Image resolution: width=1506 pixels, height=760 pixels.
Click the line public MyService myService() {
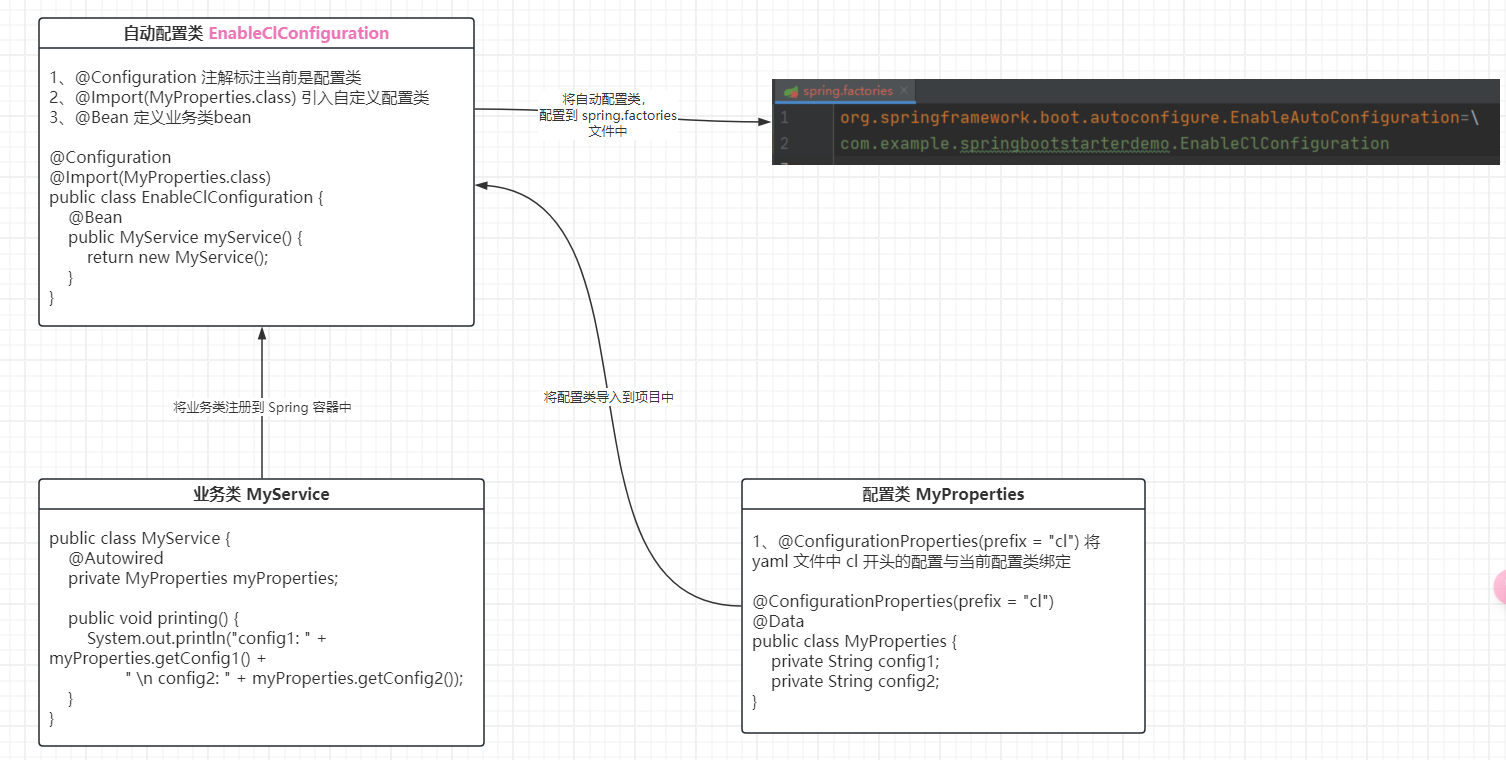pos(184,237)
